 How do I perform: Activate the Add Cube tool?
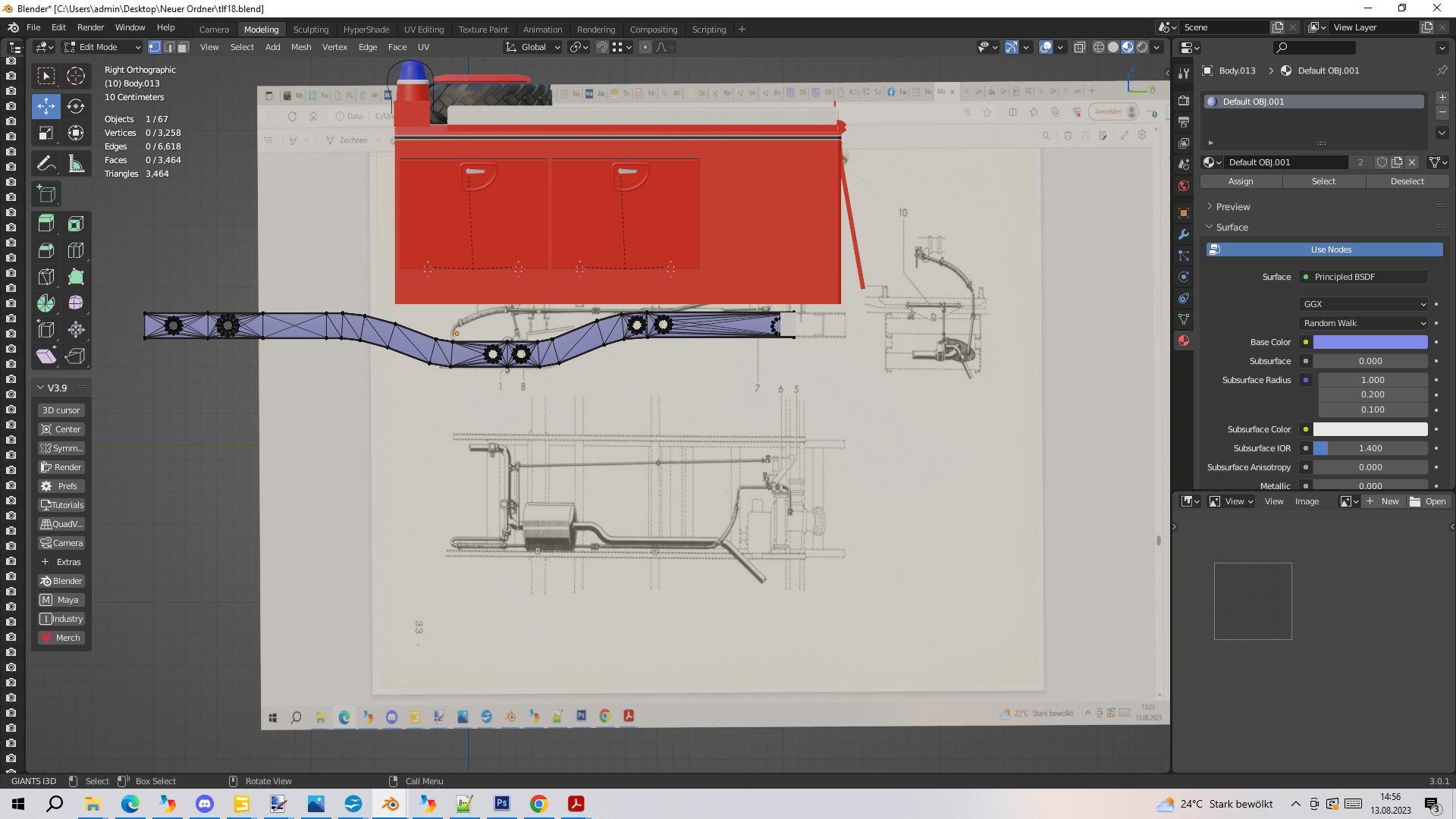click(46, 194)
